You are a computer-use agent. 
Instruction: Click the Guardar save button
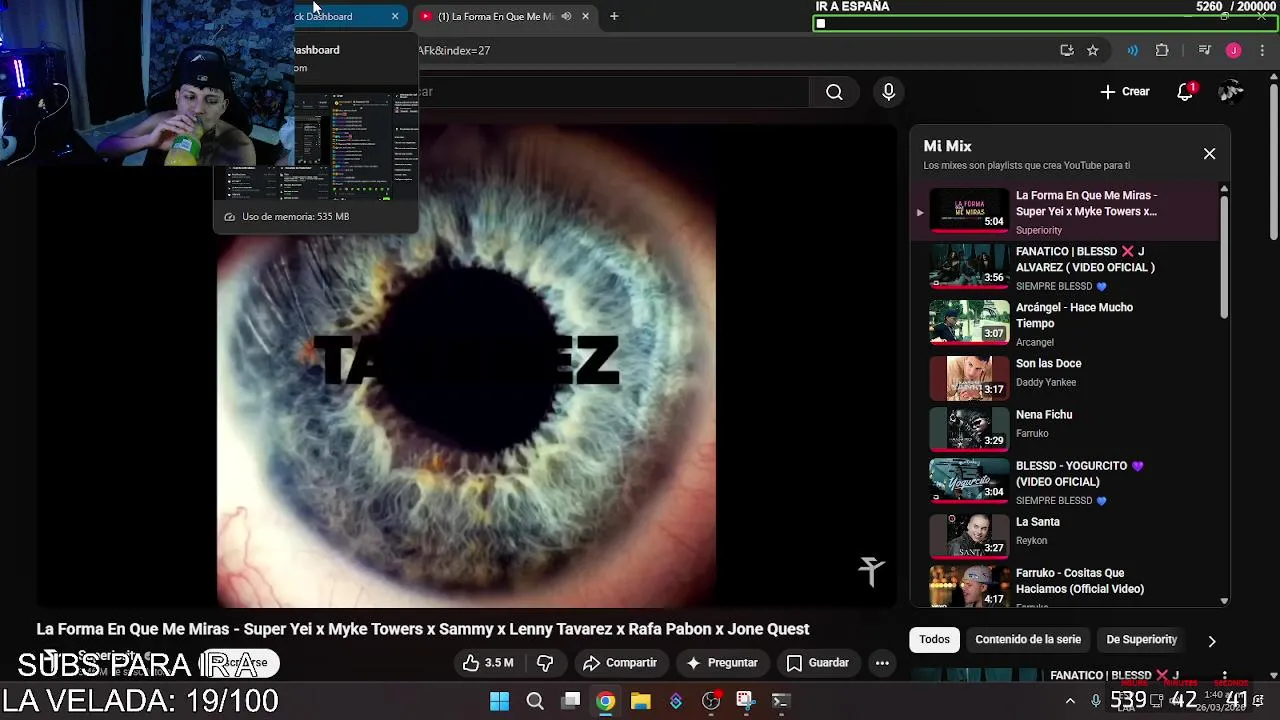pyautogui.click(x=818, y=663)
